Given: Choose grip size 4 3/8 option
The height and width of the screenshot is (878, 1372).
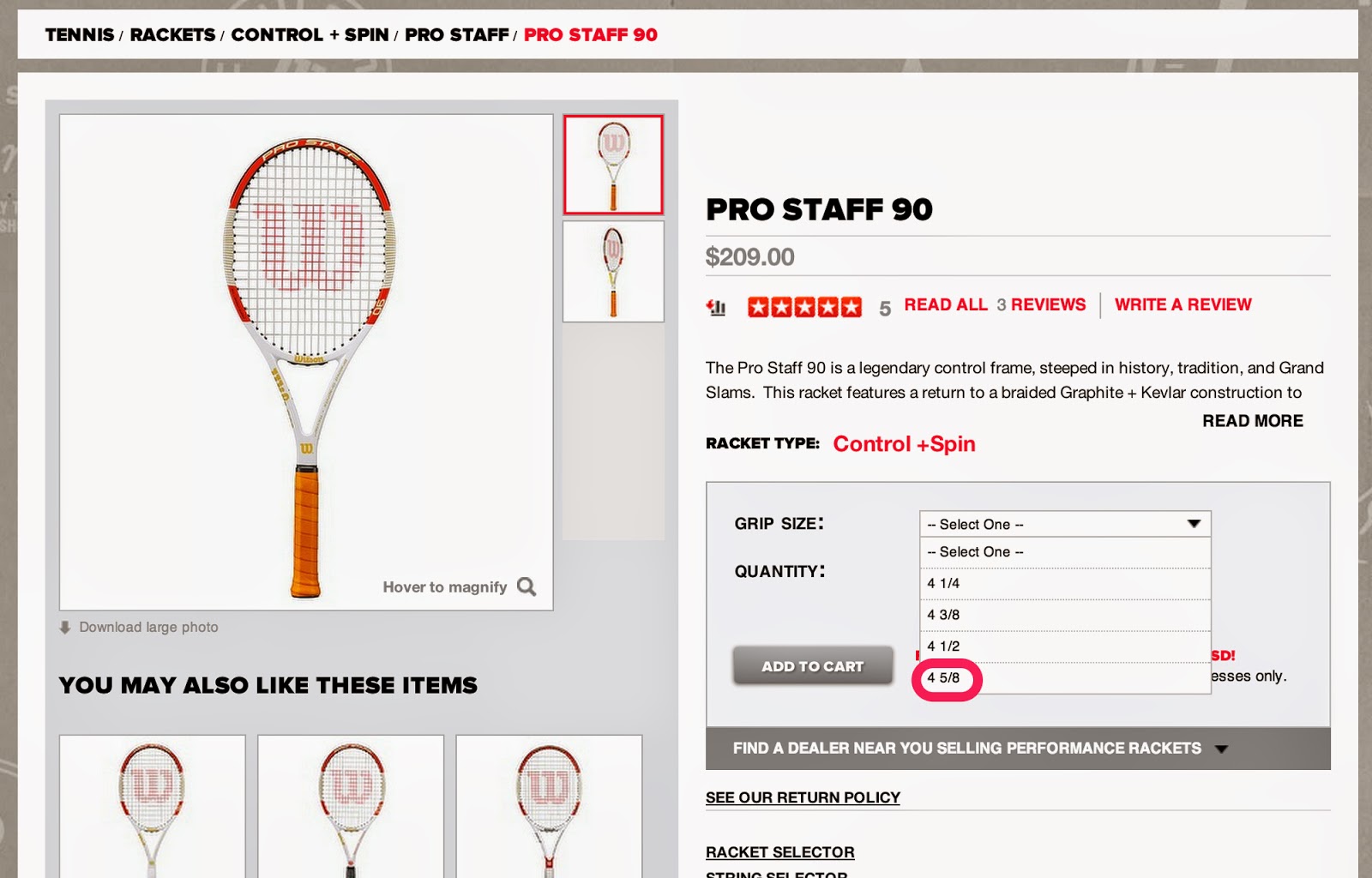Looking at the screenshot, I should coord(1065,616).
